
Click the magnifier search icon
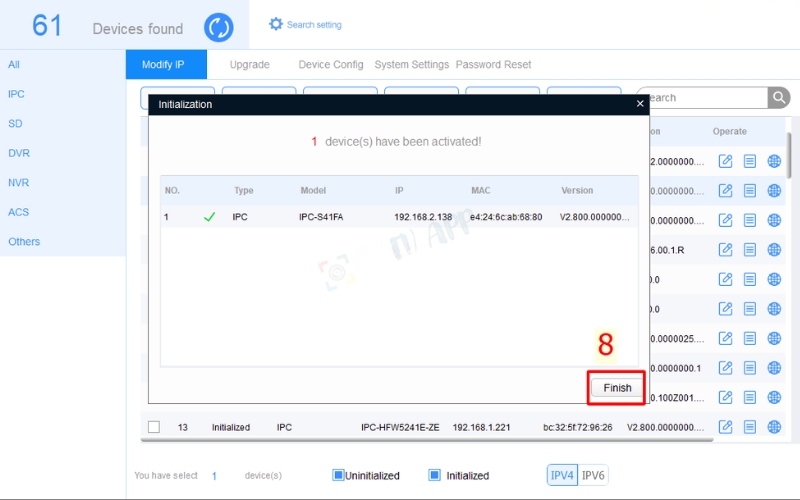(779, 97)
